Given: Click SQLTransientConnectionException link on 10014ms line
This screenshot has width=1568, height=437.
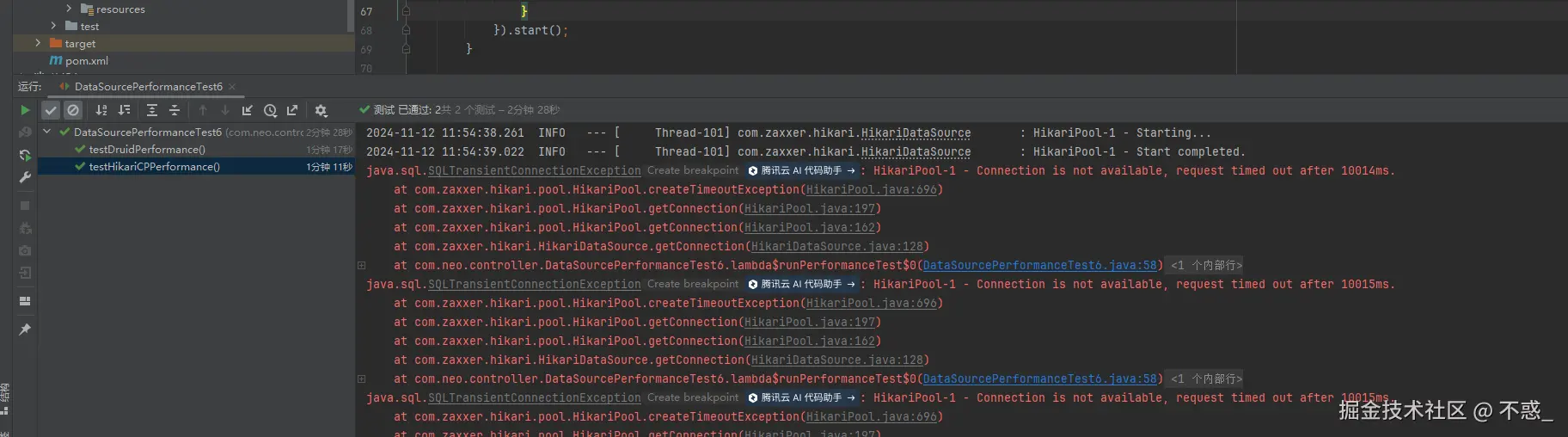Looking at the screenshot, I should point(535,171).
